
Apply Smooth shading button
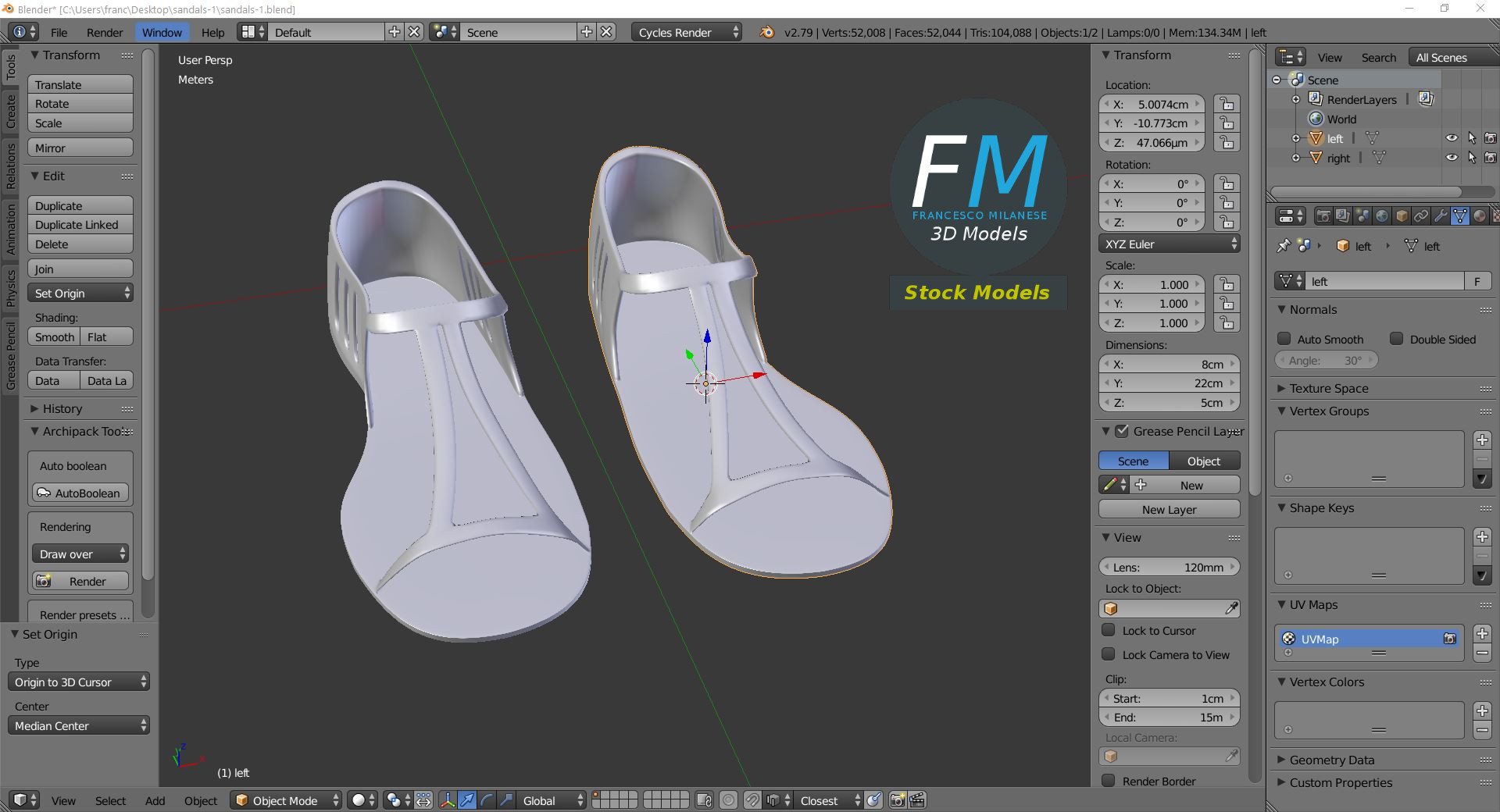pos(54,337)
